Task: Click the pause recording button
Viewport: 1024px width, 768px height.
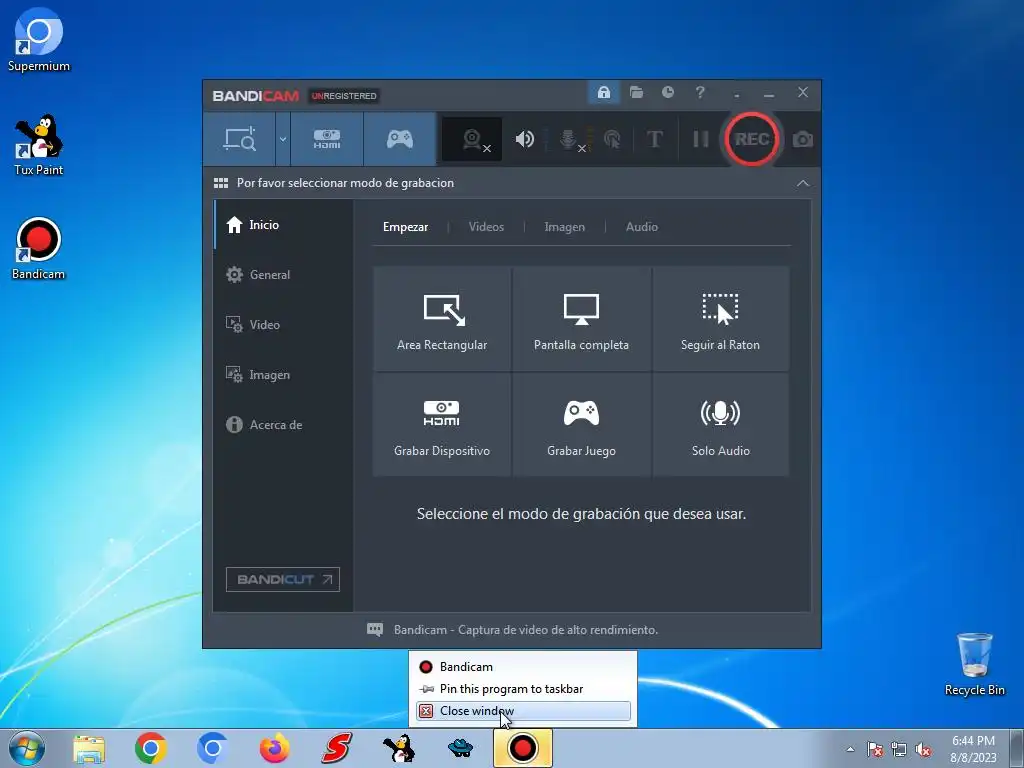Action: 701,139
